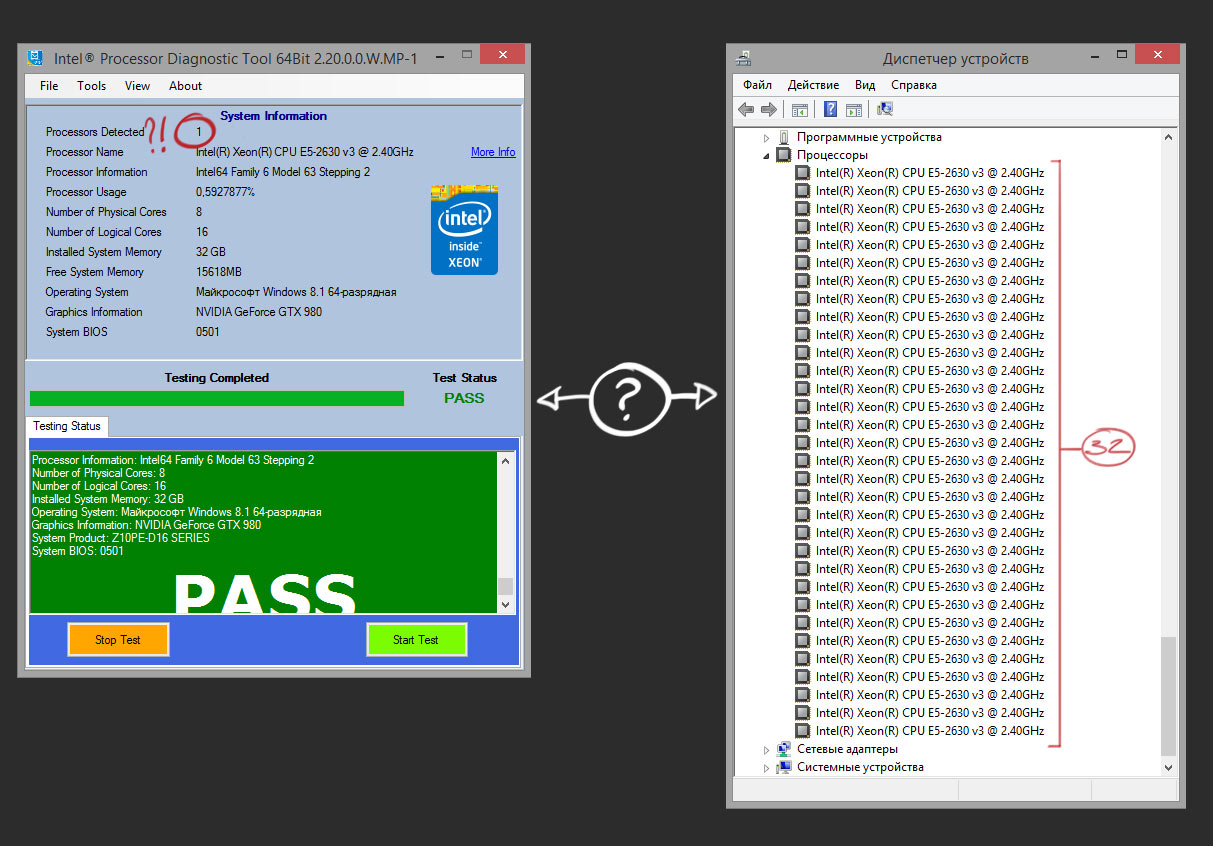Toggle the action pane toolbar icon
This screenshot has height=846, width=1213.
[x=853, y=109]
